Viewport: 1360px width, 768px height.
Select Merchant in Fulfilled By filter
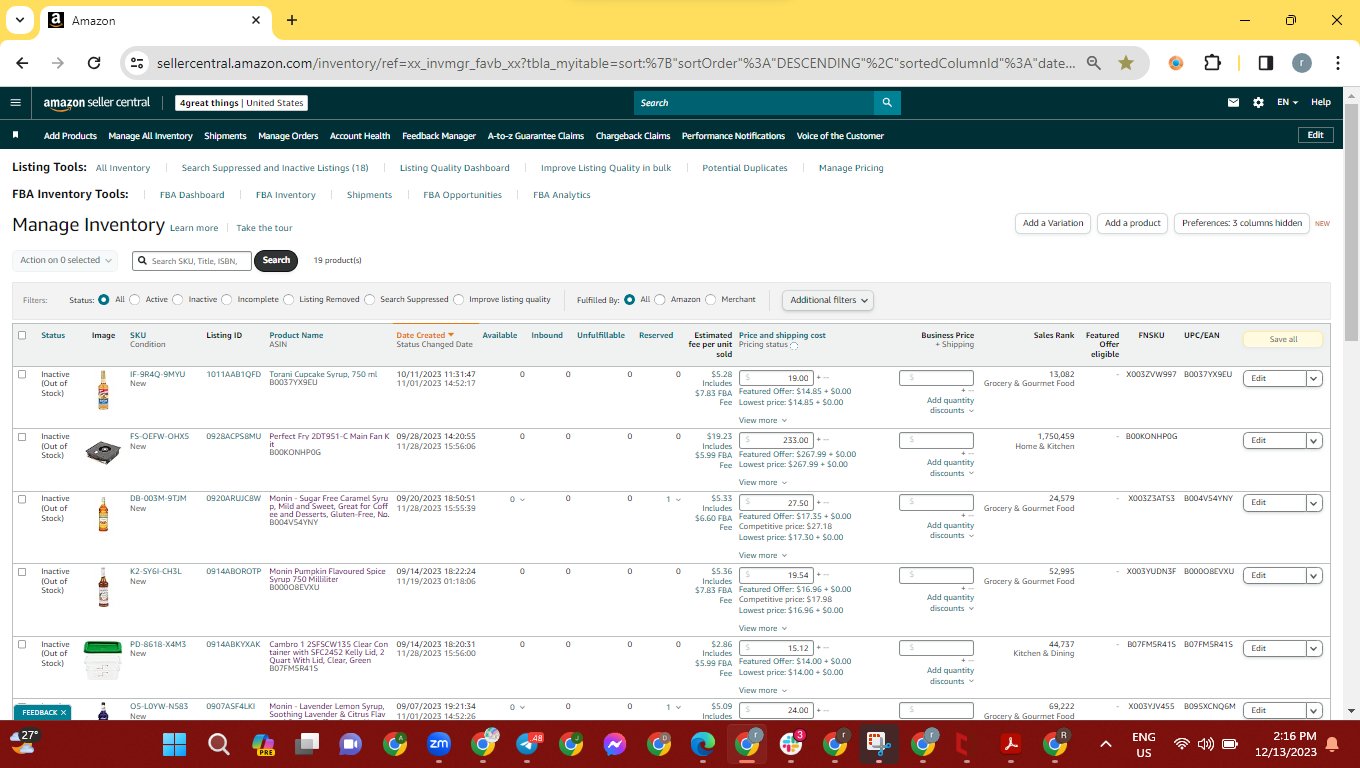(711, 299)
